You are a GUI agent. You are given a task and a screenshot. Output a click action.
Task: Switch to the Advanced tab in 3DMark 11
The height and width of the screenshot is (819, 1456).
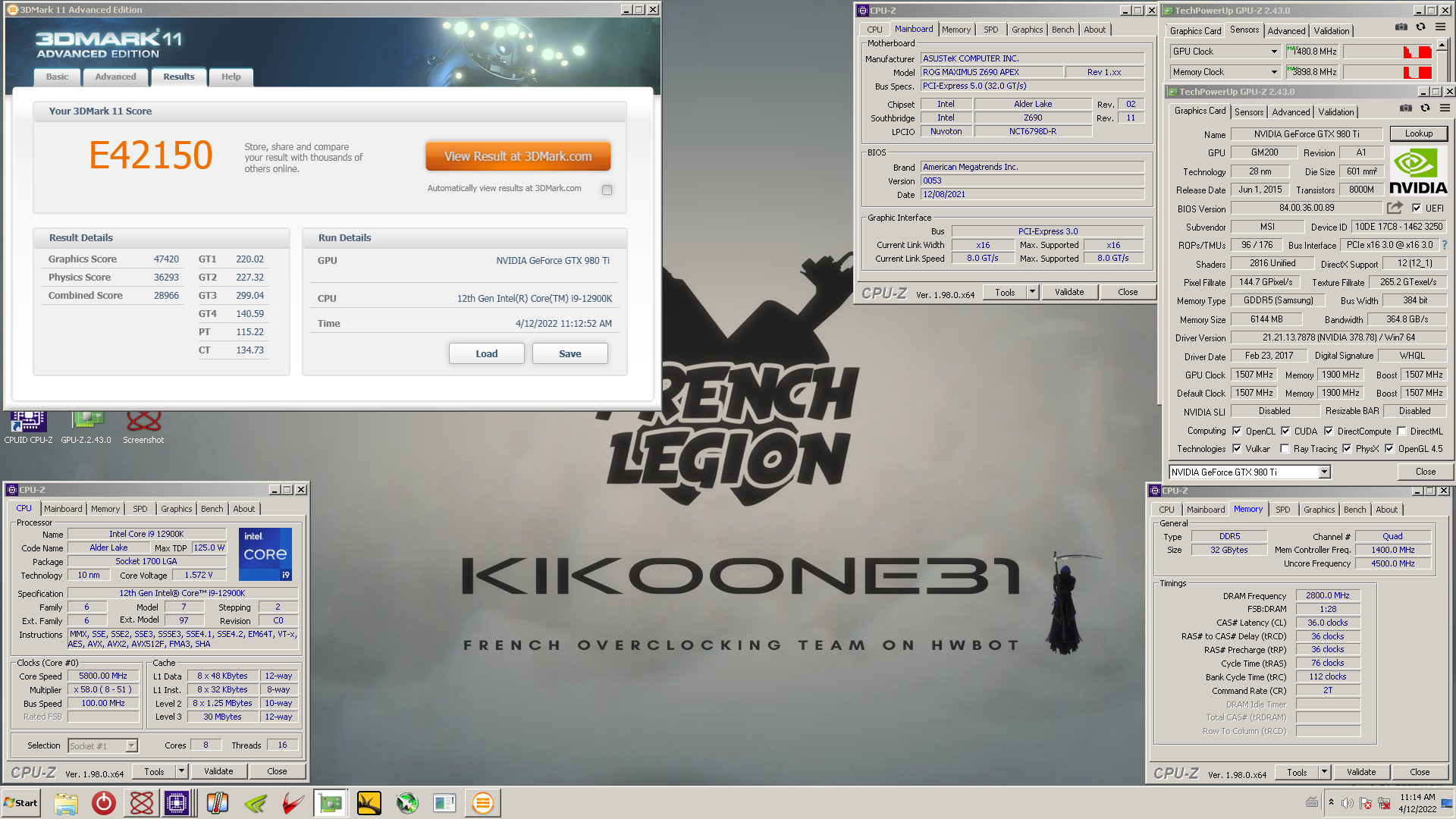pos(115,77)
